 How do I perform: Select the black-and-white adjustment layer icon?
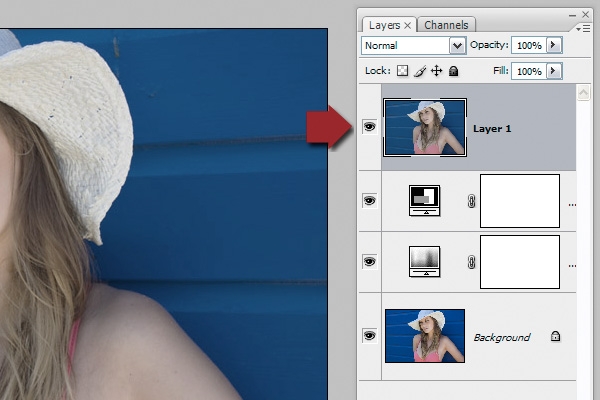click(424, 201)
